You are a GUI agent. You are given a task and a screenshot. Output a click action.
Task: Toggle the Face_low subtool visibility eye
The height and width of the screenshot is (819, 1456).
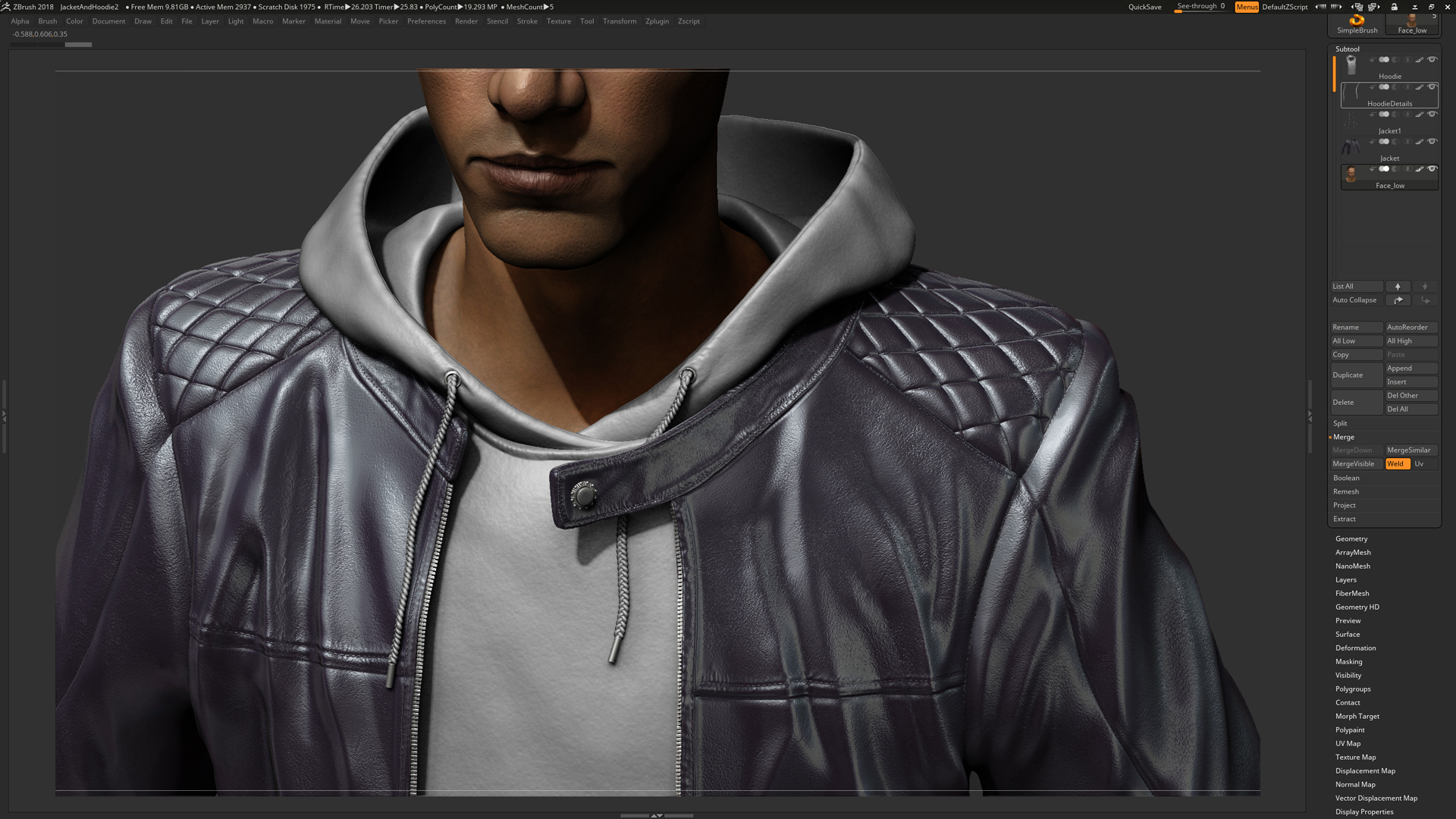pos(1432,169)
